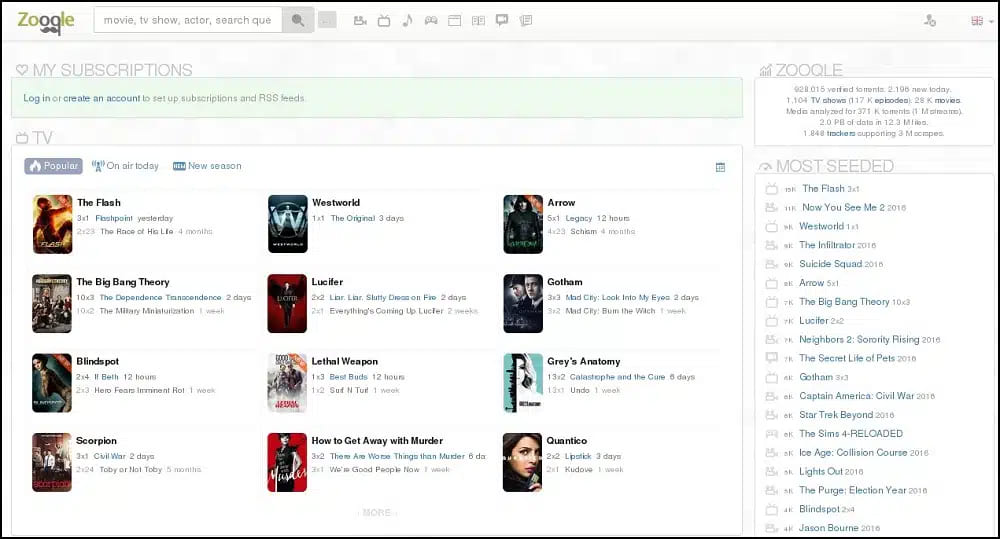Screen dimensions: 1000x539
Task: Open Now You See Me 2 link
Action: [x=844, y=207]
